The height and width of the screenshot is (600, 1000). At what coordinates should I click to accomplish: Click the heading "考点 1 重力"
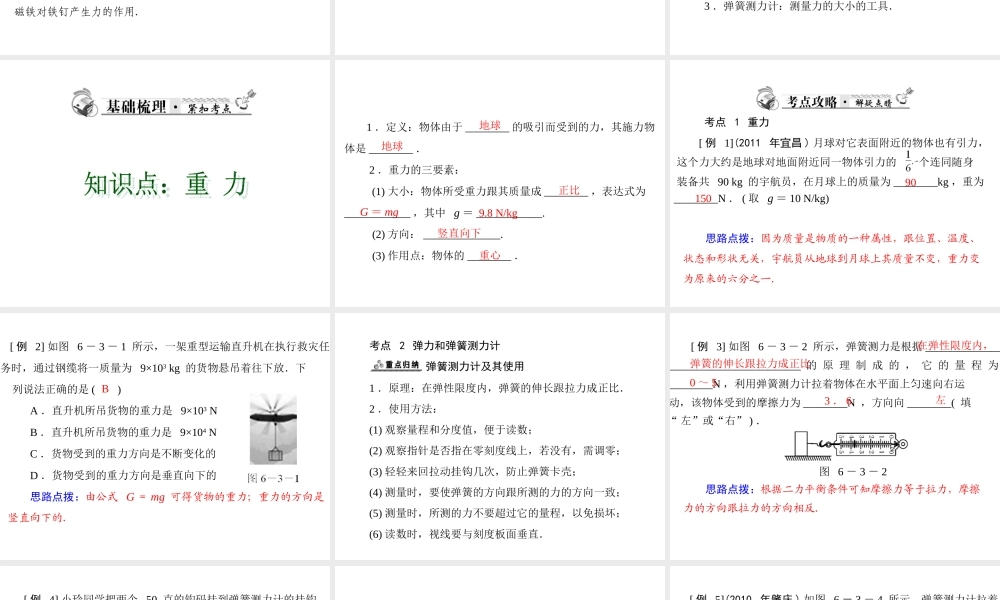737,122
